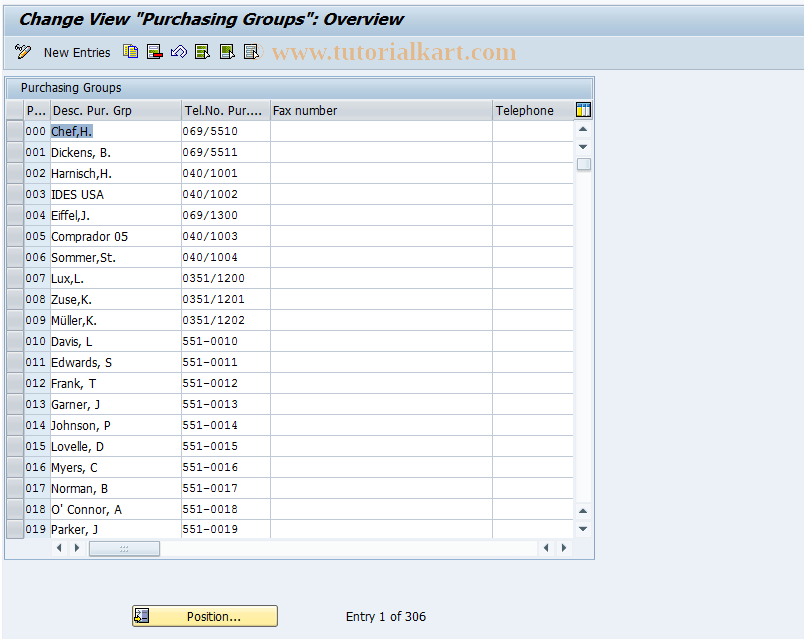Image resolution: width=804 pixels, height=639 pixels.
Task: Click the horizontal scroll right arrow
Action: (x=563, y=548)
